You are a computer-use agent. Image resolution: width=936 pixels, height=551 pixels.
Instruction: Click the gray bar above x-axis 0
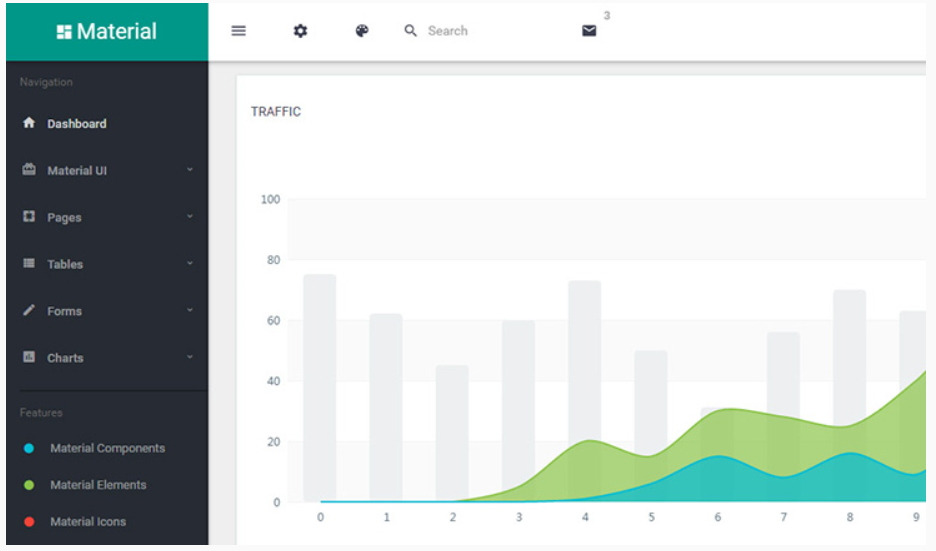[x=320, y=387]
